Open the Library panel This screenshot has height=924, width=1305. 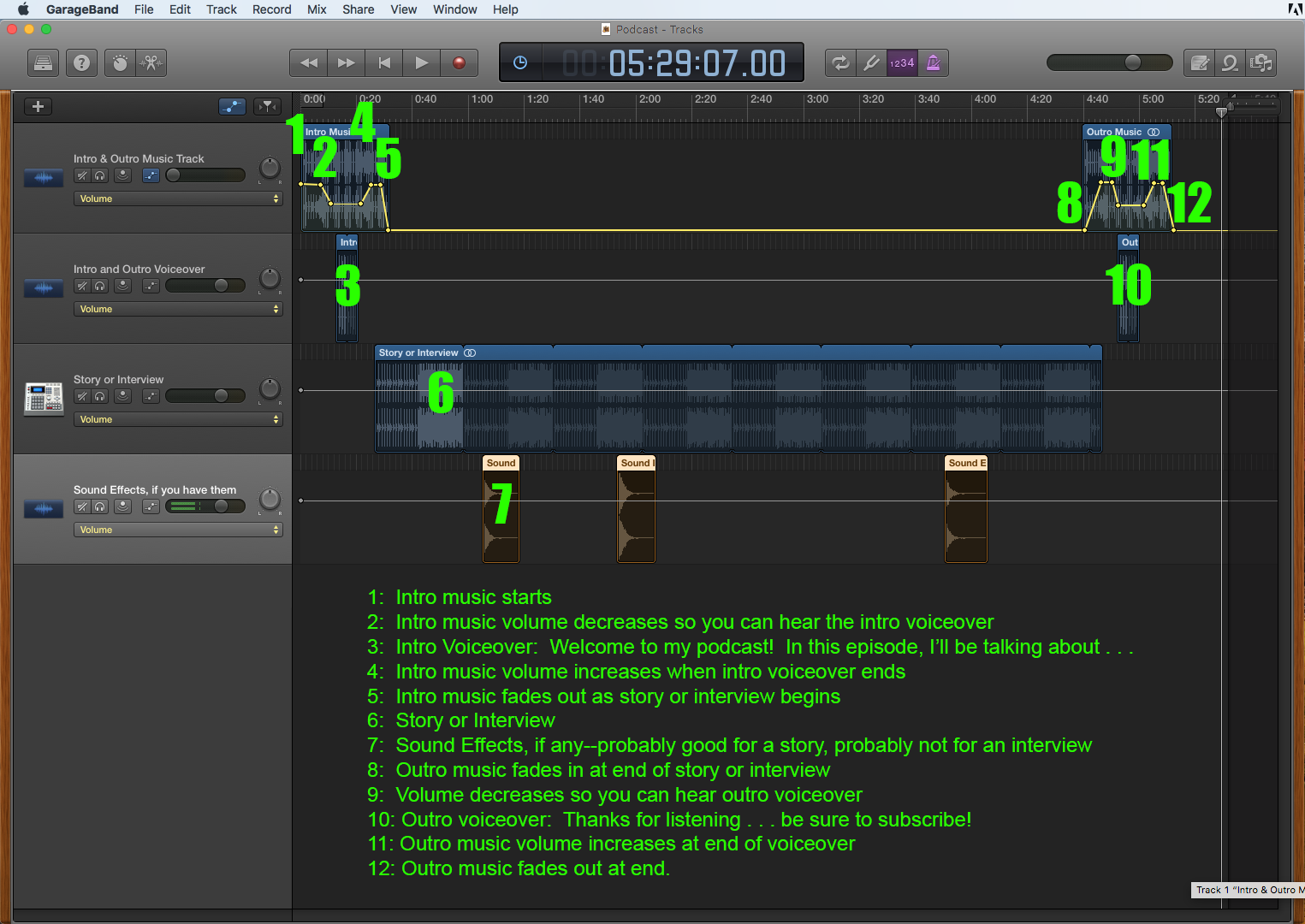point(43,62)
